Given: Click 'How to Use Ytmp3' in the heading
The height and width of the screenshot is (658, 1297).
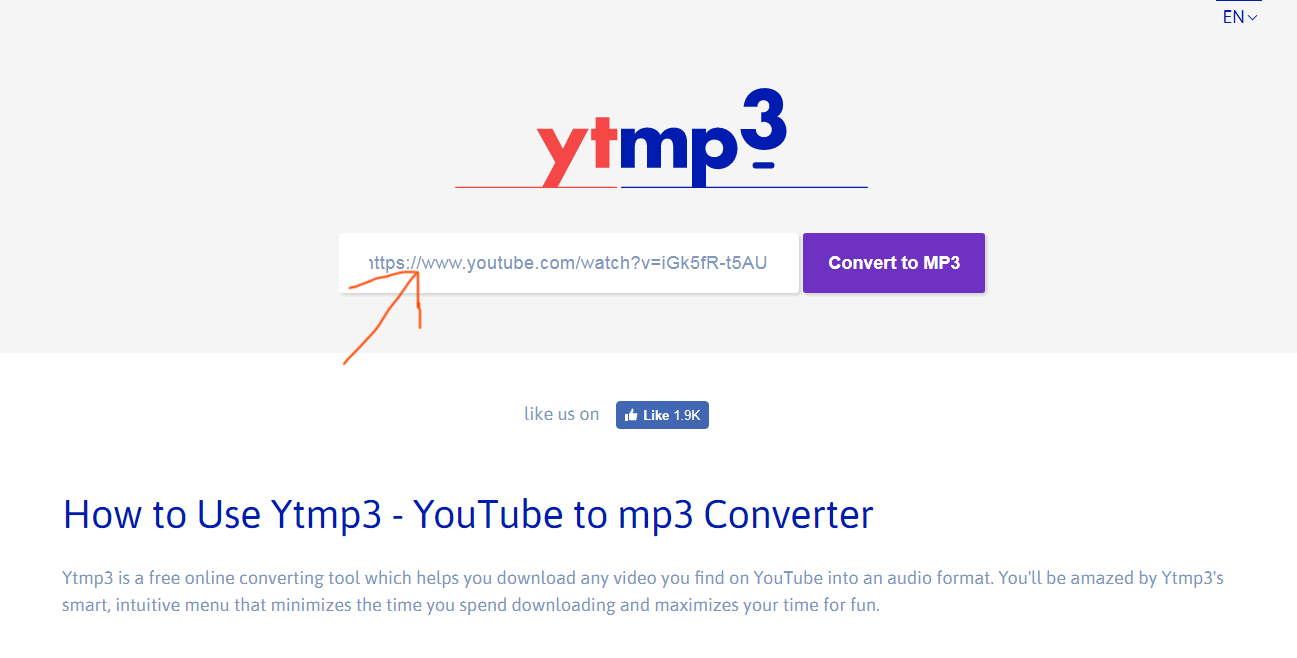Looking at the screenshot, I should (x=222, y=514).
